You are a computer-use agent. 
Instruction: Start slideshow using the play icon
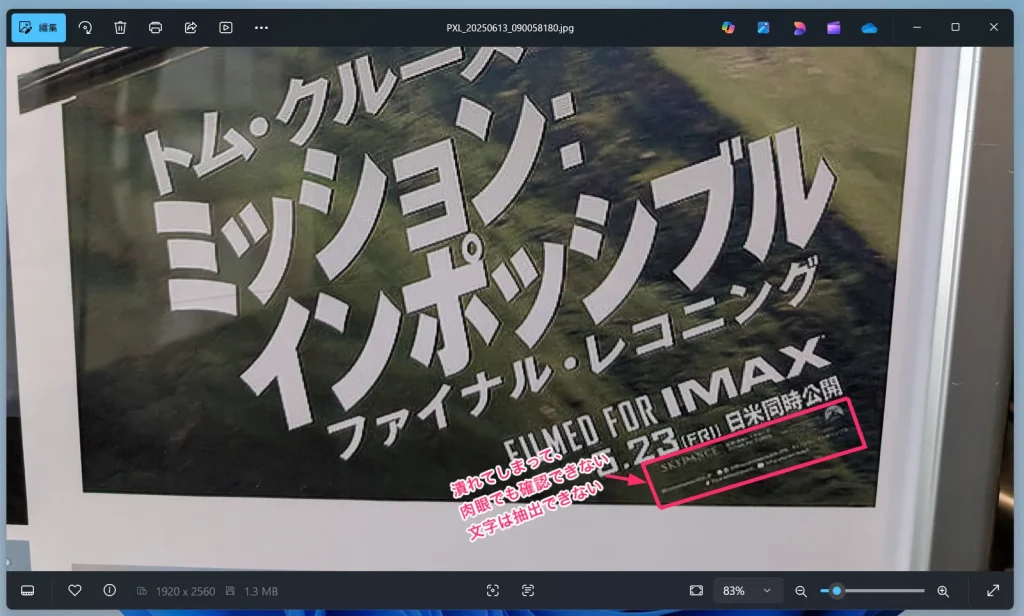coord(226,27)
